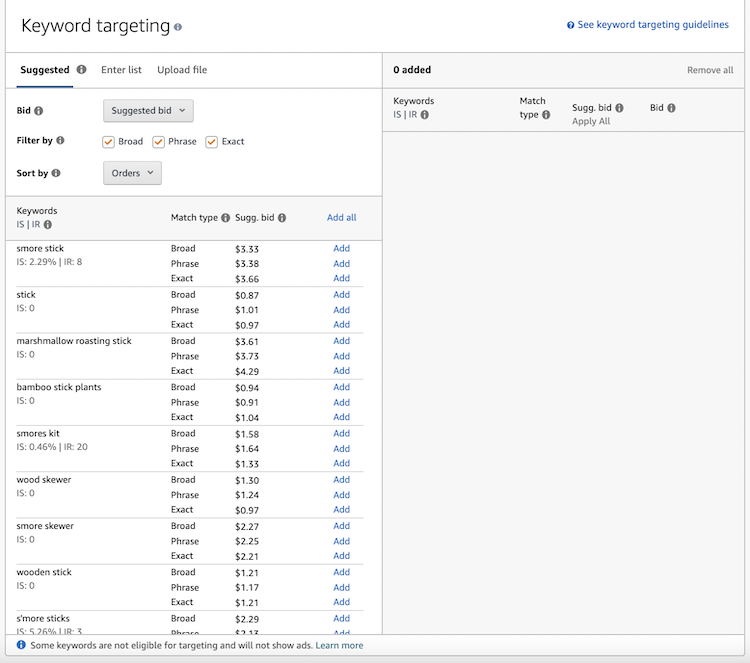Open See keyword targeting guidelines link
Viewport: 750px width, 663px height.
coord(652,25)
